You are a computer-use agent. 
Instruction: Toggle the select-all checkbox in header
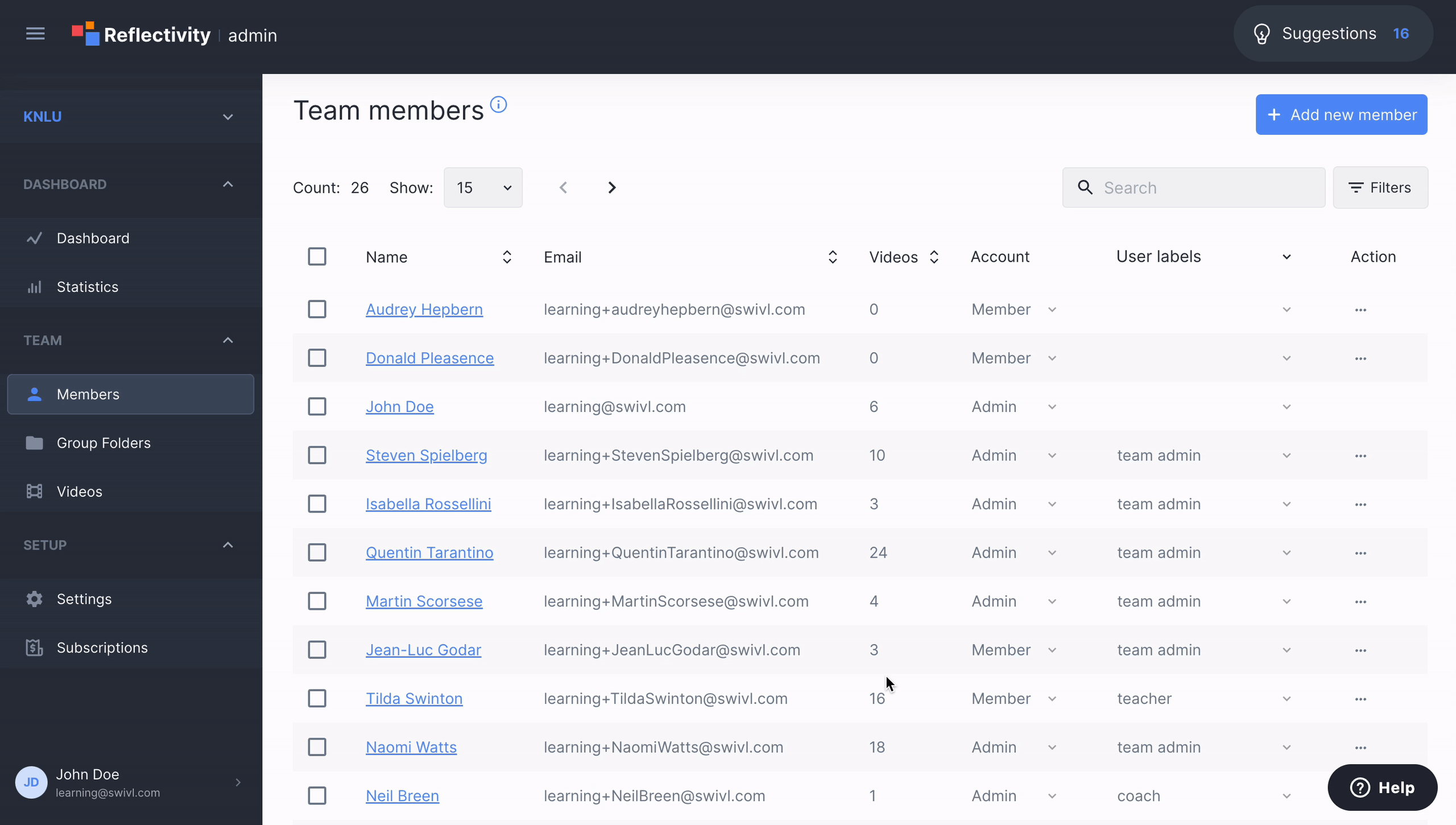[317, 256]
